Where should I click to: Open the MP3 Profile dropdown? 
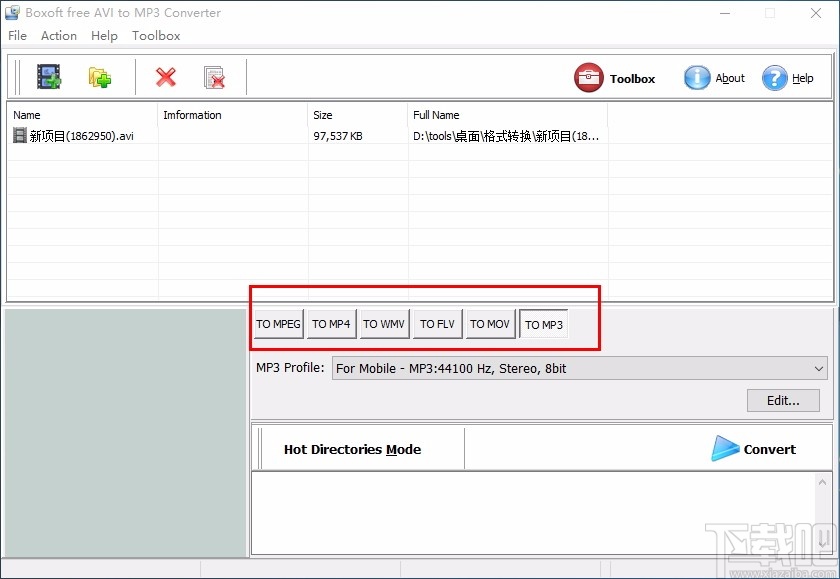click(816, 368)
